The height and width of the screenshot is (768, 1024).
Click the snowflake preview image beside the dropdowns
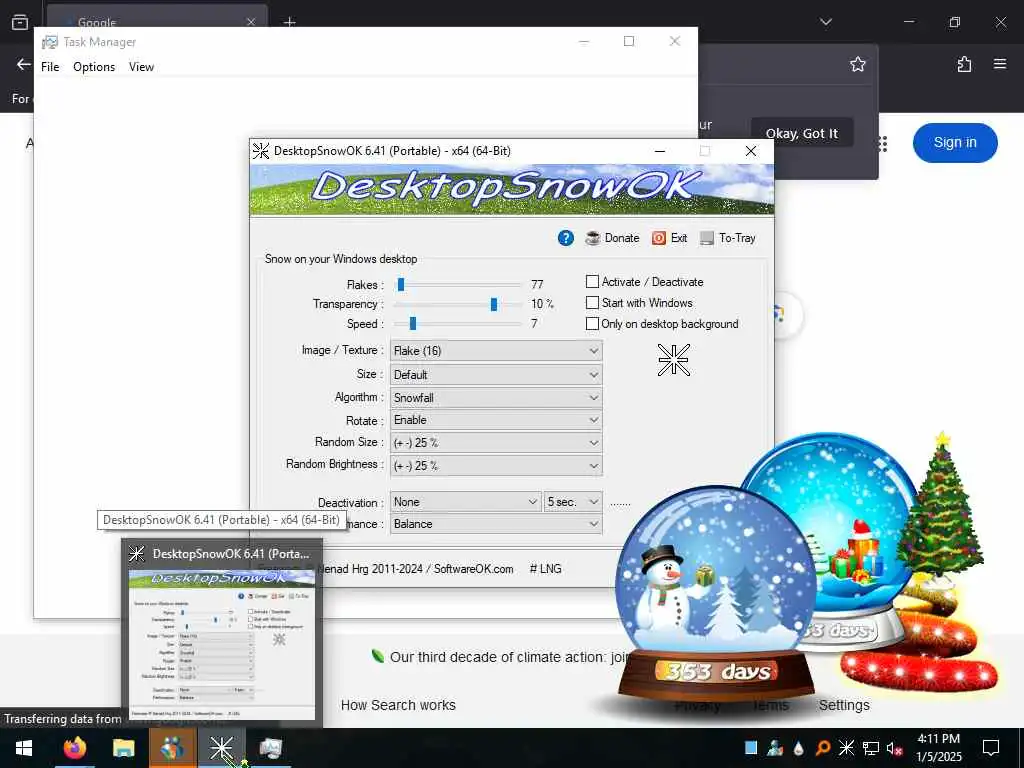coord(673,360)
